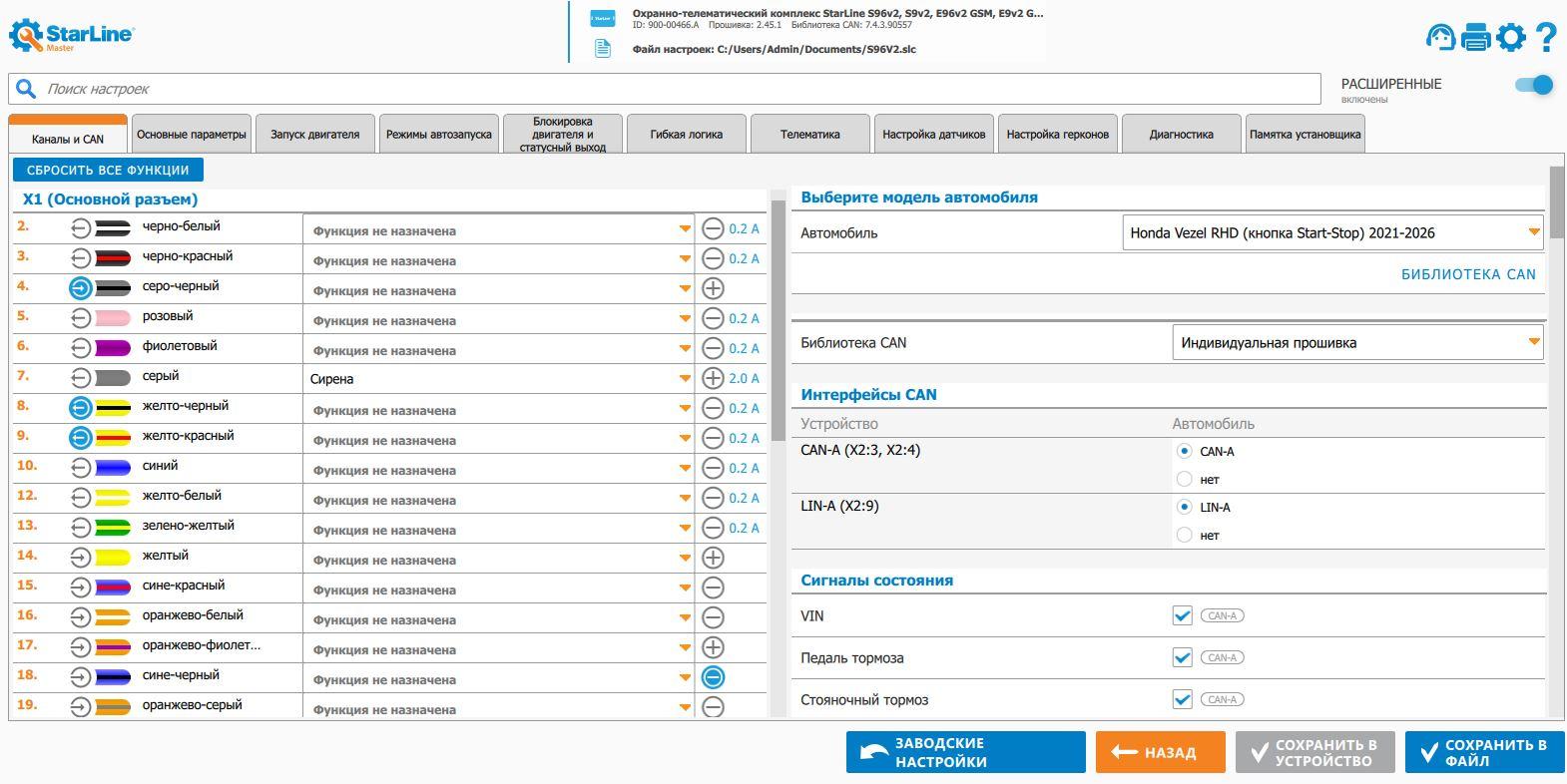Click the 0.2 A current value for черно-белый wire
This screenshot has width=1567, height=784.
coord(744,228)
